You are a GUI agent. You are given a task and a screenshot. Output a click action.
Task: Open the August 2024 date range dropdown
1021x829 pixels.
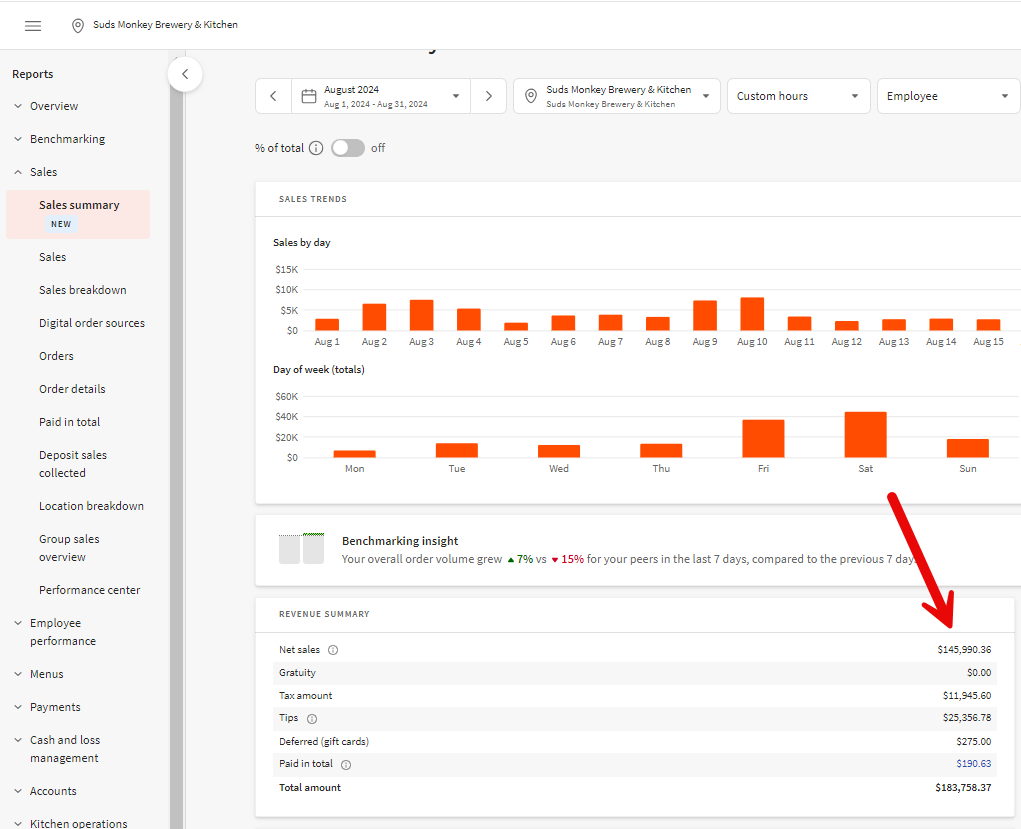pyautogui.click(x=381, y=96)
